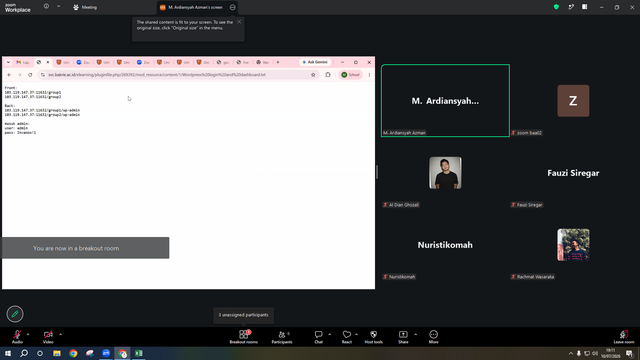This screenshot has width=640, height=360.
Task: Select Nuristikomah participant tile
Action: coord(445,245)
